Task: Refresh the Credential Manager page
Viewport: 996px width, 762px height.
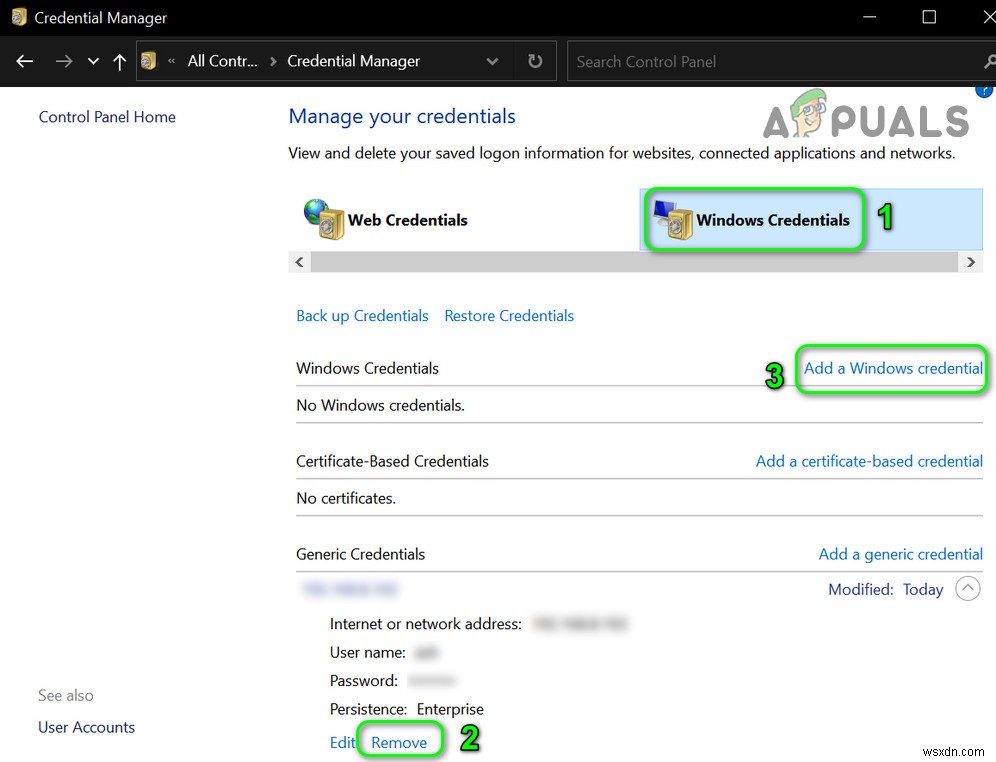Action: tap(535, 61)
